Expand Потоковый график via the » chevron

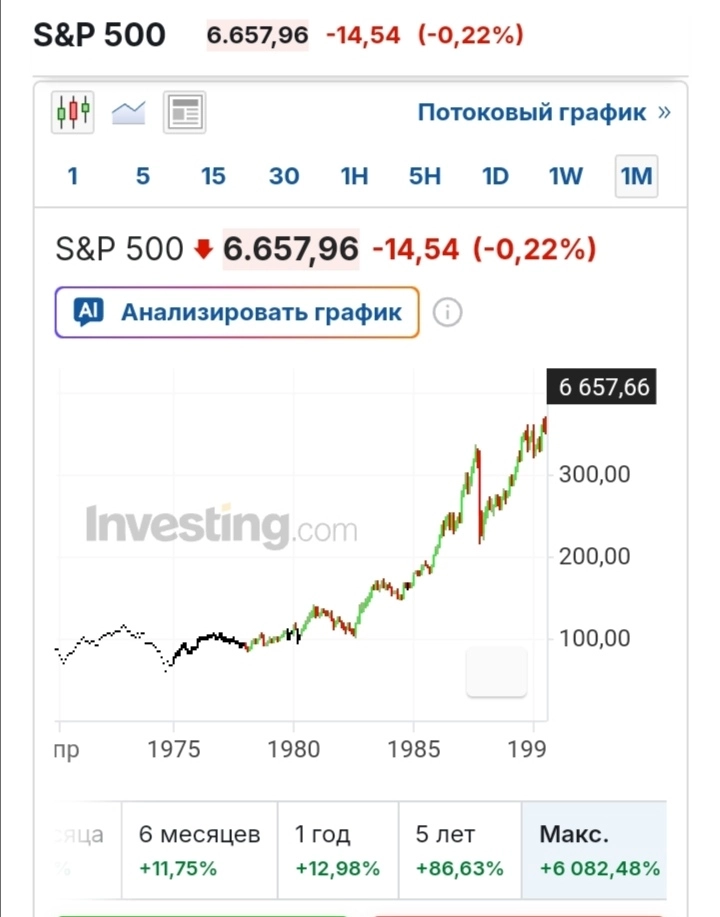662,112
